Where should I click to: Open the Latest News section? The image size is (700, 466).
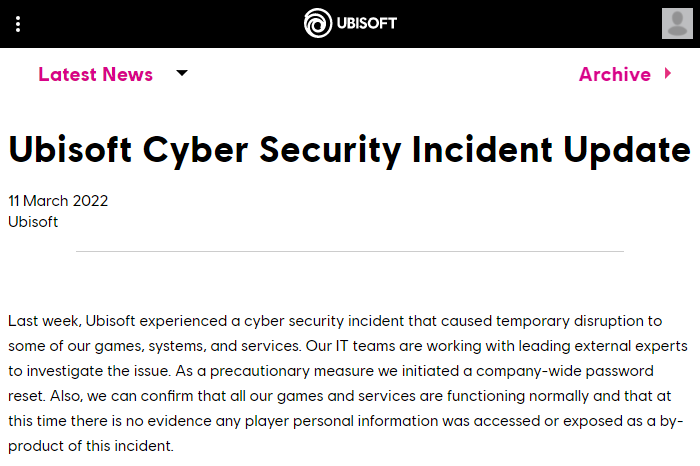[95, 74]
